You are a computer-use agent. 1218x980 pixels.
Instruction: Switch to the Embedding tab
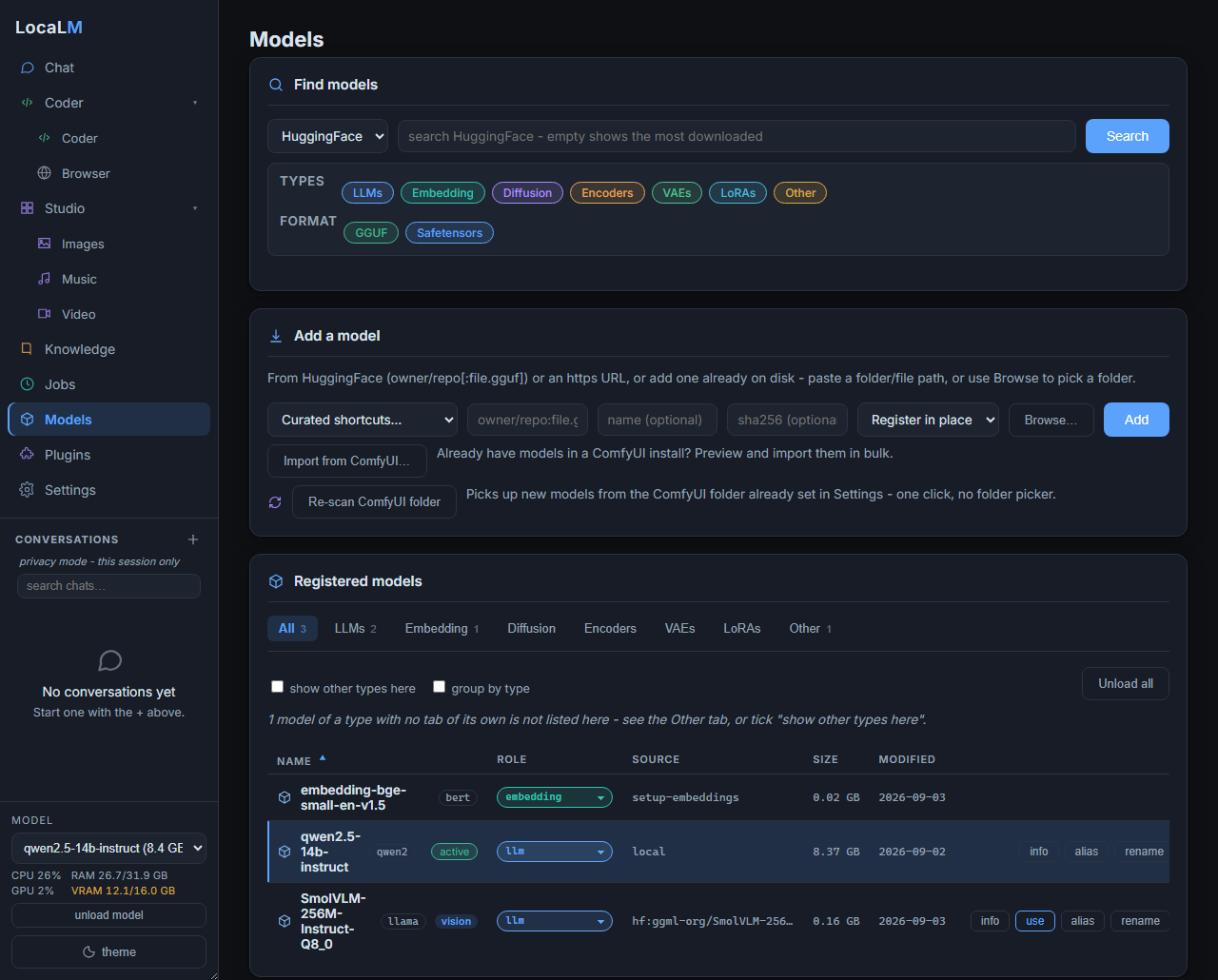[442, 629]
